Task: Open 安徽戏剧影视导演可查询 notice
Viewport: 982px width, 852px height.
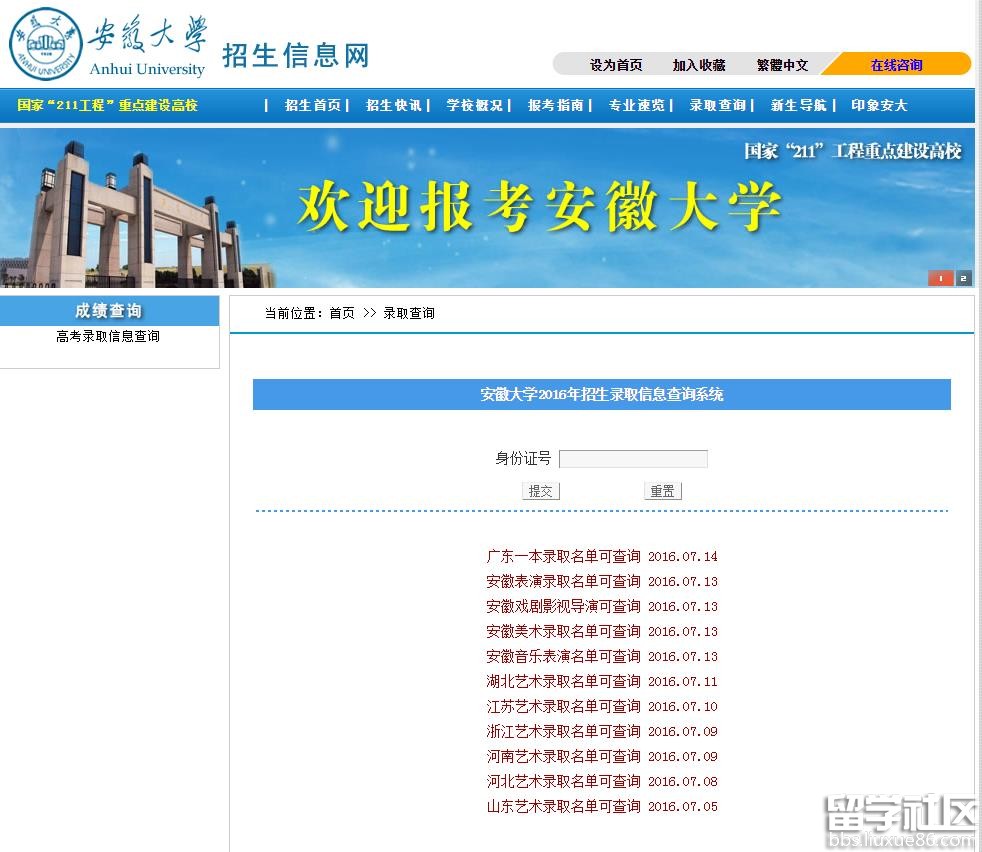Action: coord(563,606)
